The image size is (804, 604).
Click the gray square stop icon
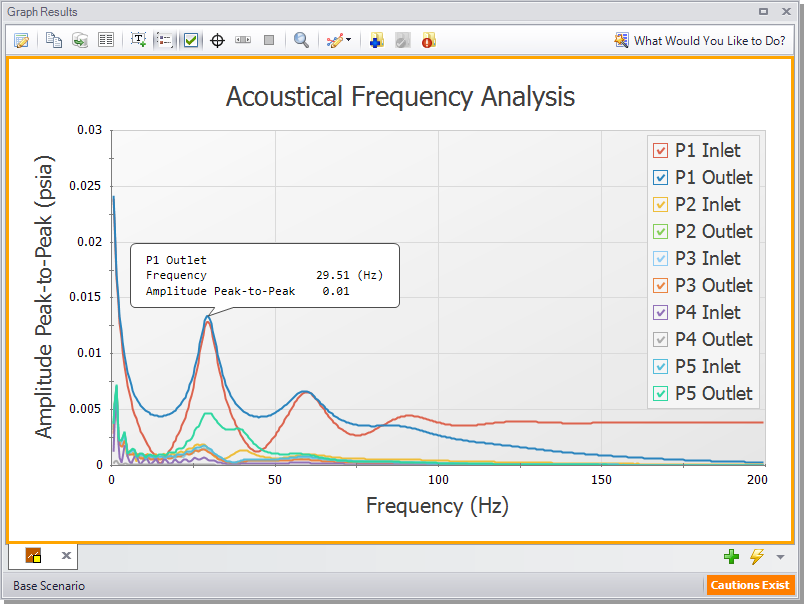(x=269, y=40)
